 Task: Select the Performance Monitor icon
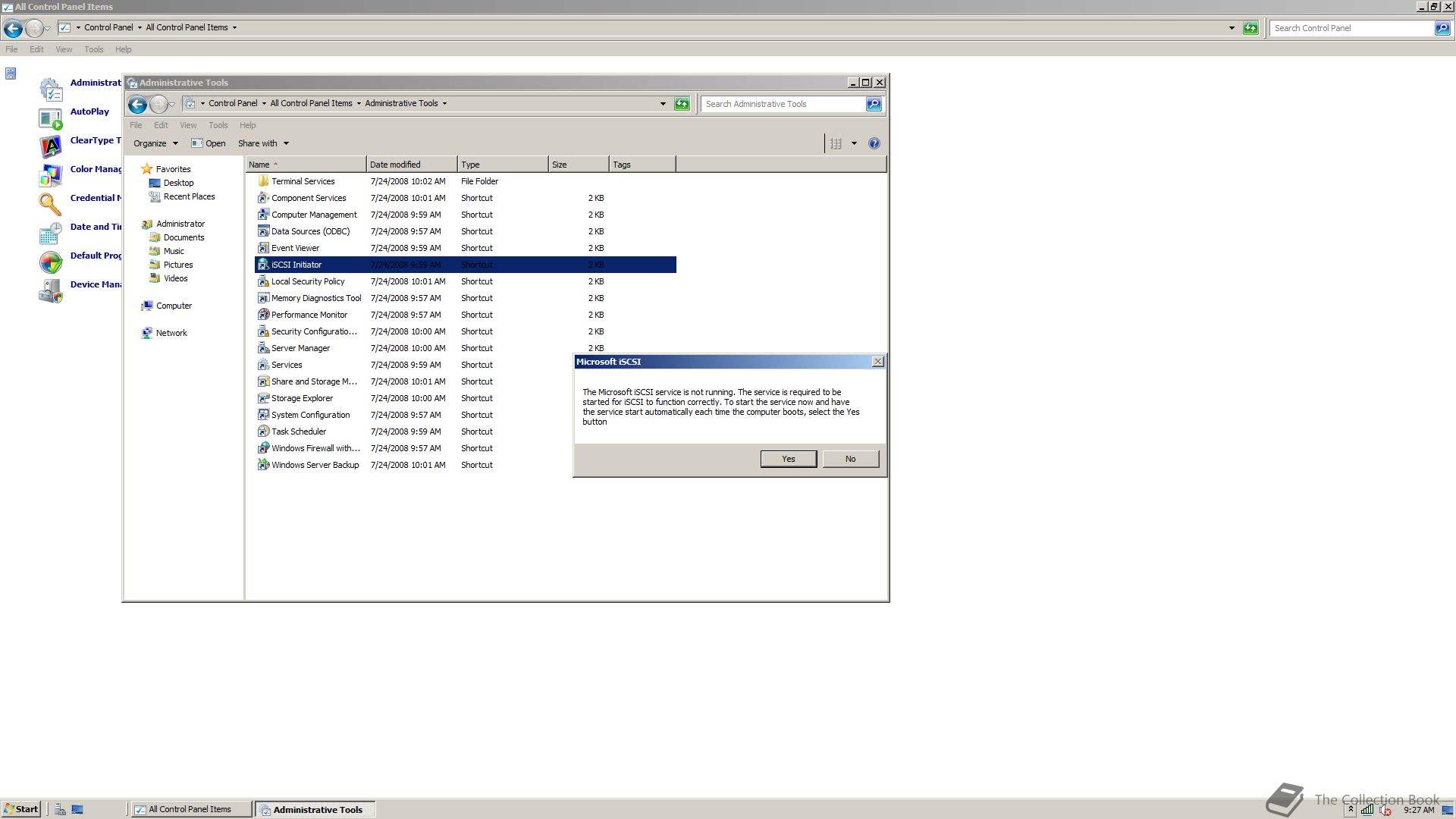pyautogui.click(x=263, y=315)
